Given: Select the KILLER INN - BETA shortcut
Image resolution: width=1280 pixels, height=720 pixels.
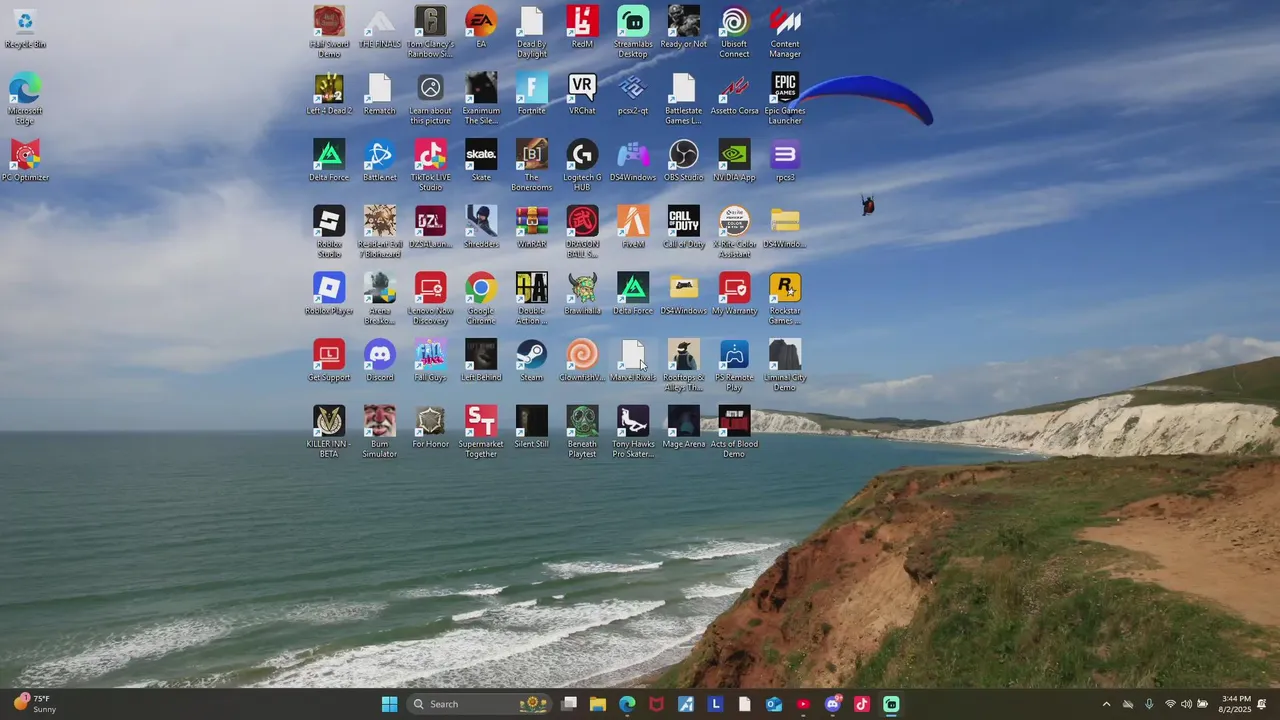Looking at the screenshot, I should coord(329,432).
